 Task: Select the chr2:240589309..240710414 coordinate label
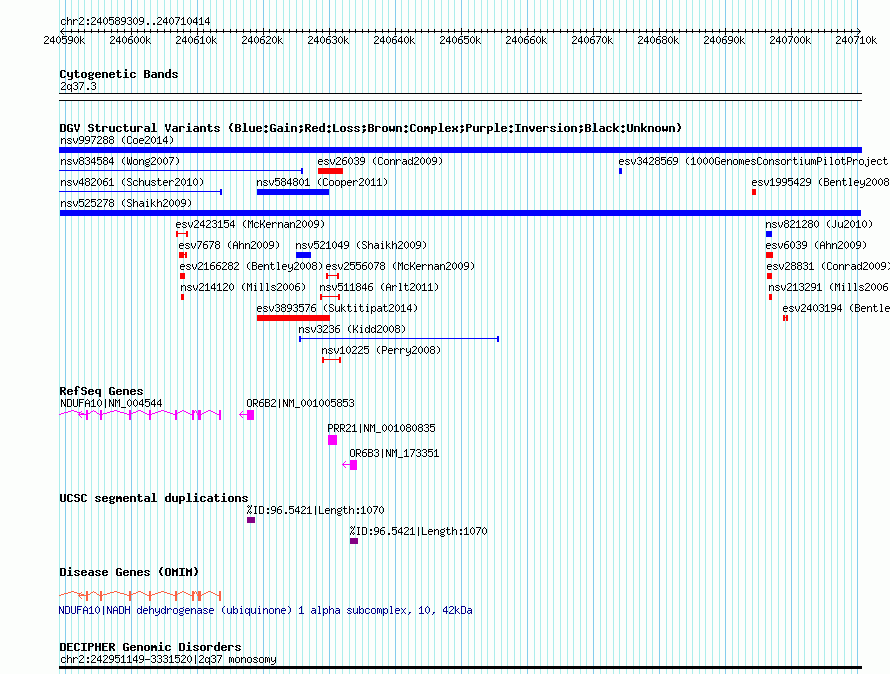click(135, 21)
